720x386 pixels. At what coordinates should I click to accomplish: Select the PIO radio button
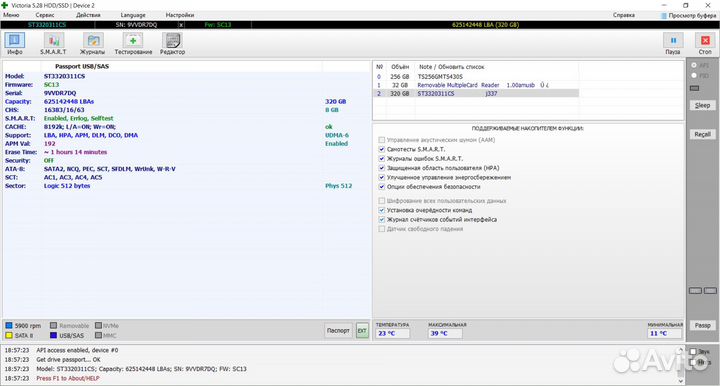[694, 75]
